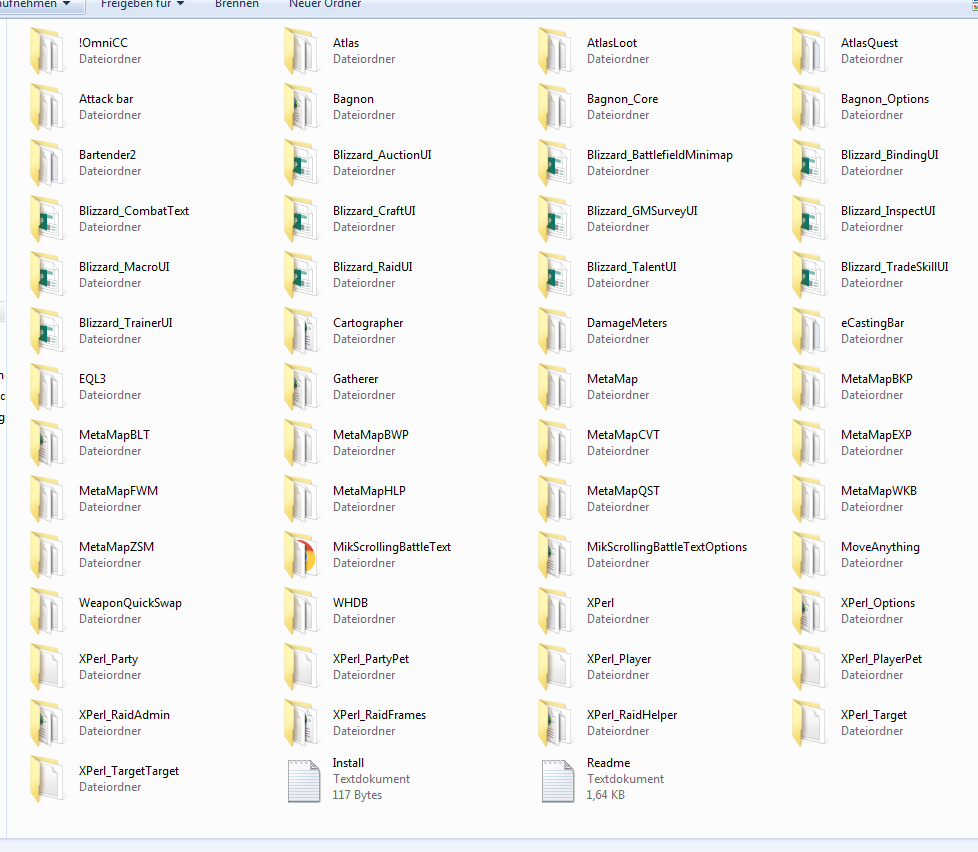The image size is (978, 852).
Task: Select the MetaMapFWM folder name
Action: coord(119,491)
